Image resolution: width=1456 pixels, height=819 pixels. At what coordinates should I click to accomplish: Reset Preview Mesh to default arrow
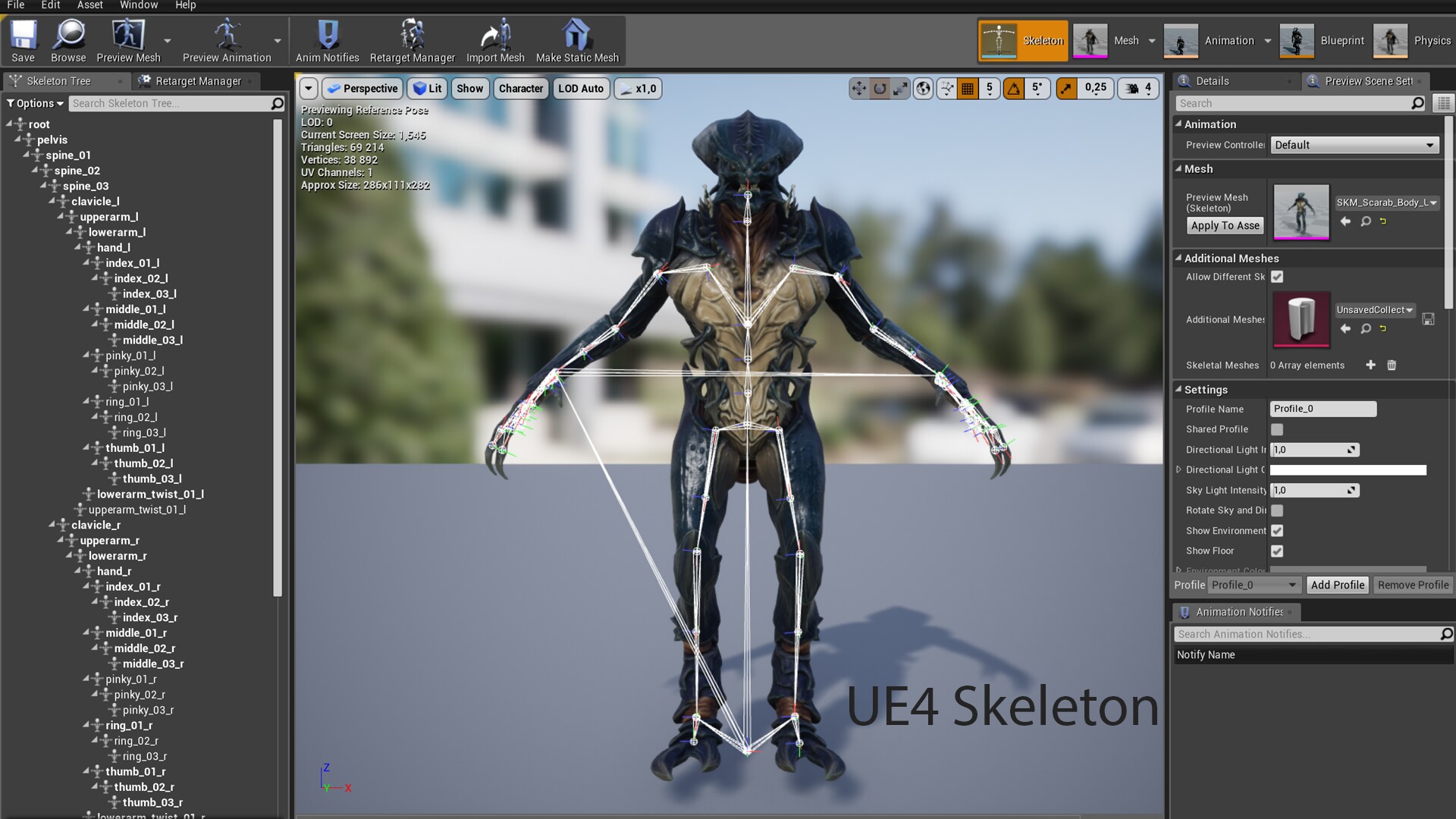[x=1383, y=221]
